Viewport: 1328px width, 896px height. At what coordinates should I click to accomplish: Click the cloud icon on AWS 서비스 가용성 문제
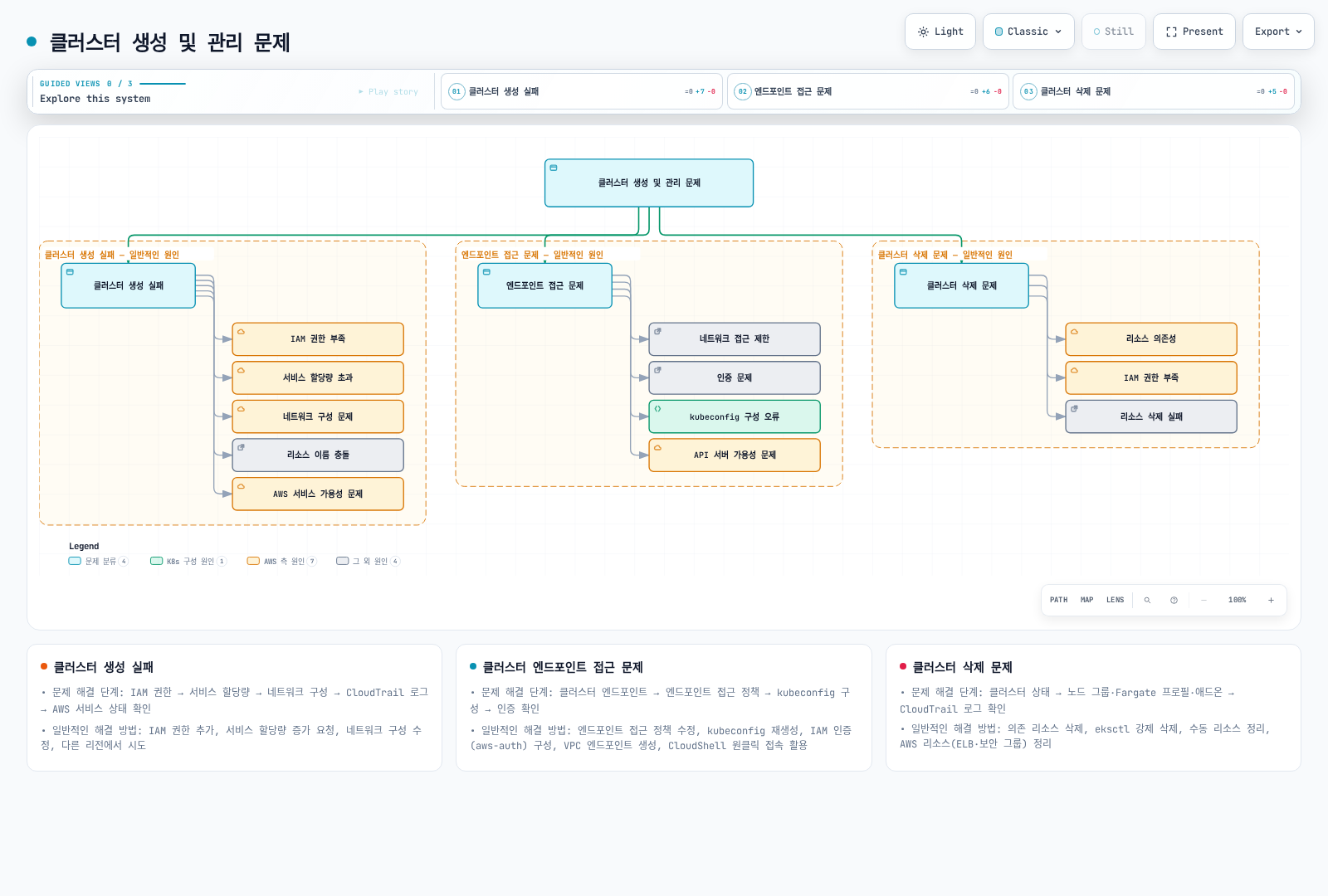(x=241, y=486)
